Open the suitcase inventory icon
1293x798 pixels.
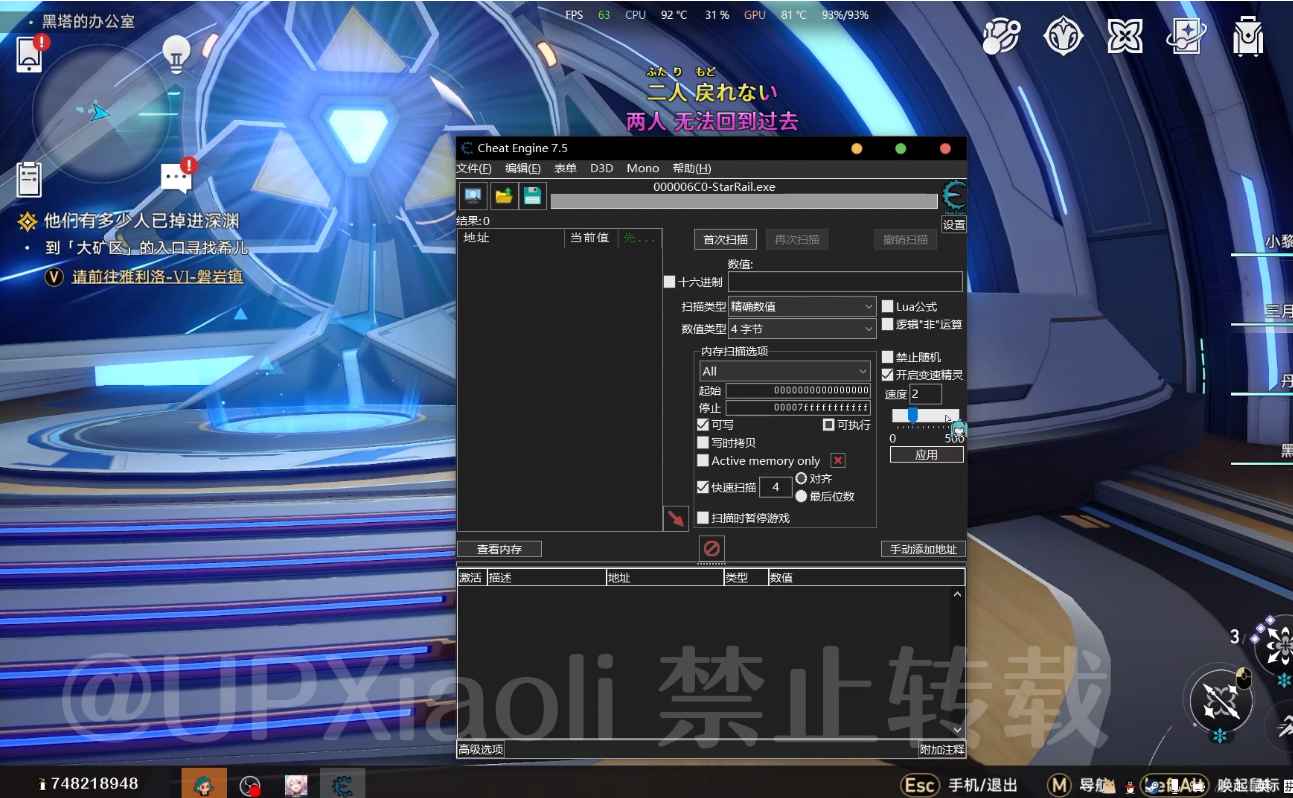[1248, 36]
